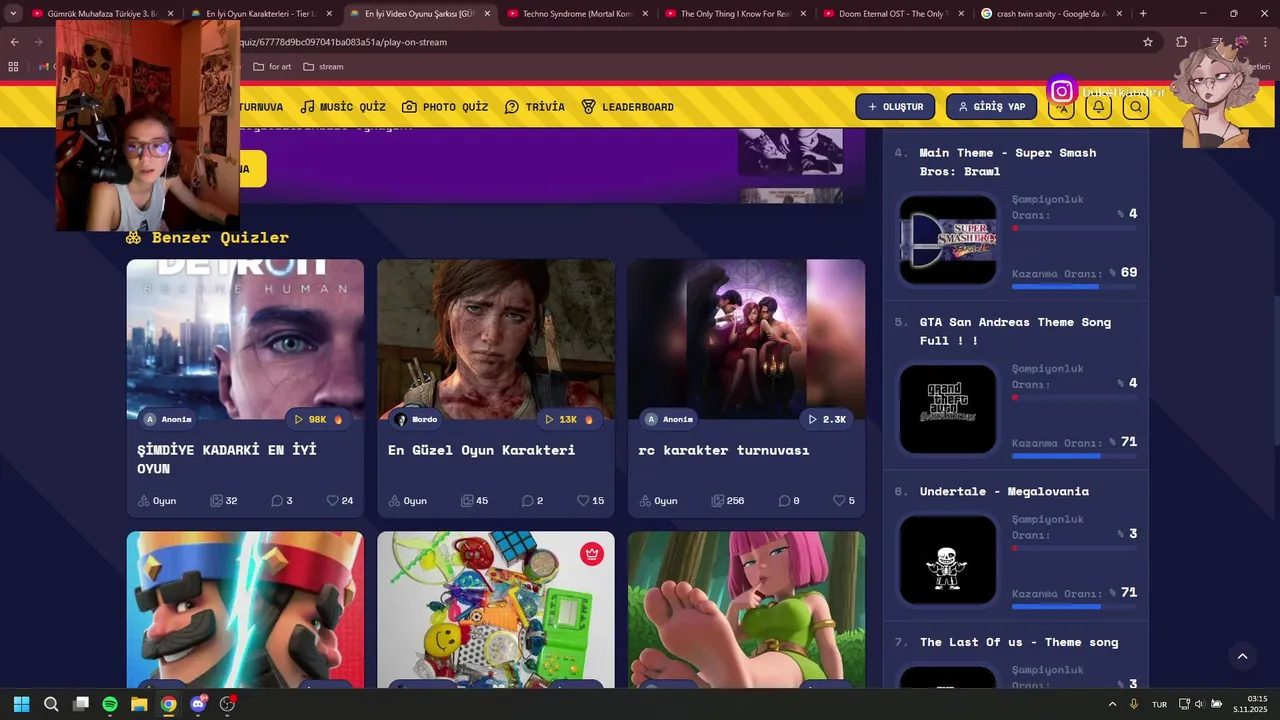Click 'The Last Of us - Theme song' title
1280x720 pixels.
point(1019,642)
